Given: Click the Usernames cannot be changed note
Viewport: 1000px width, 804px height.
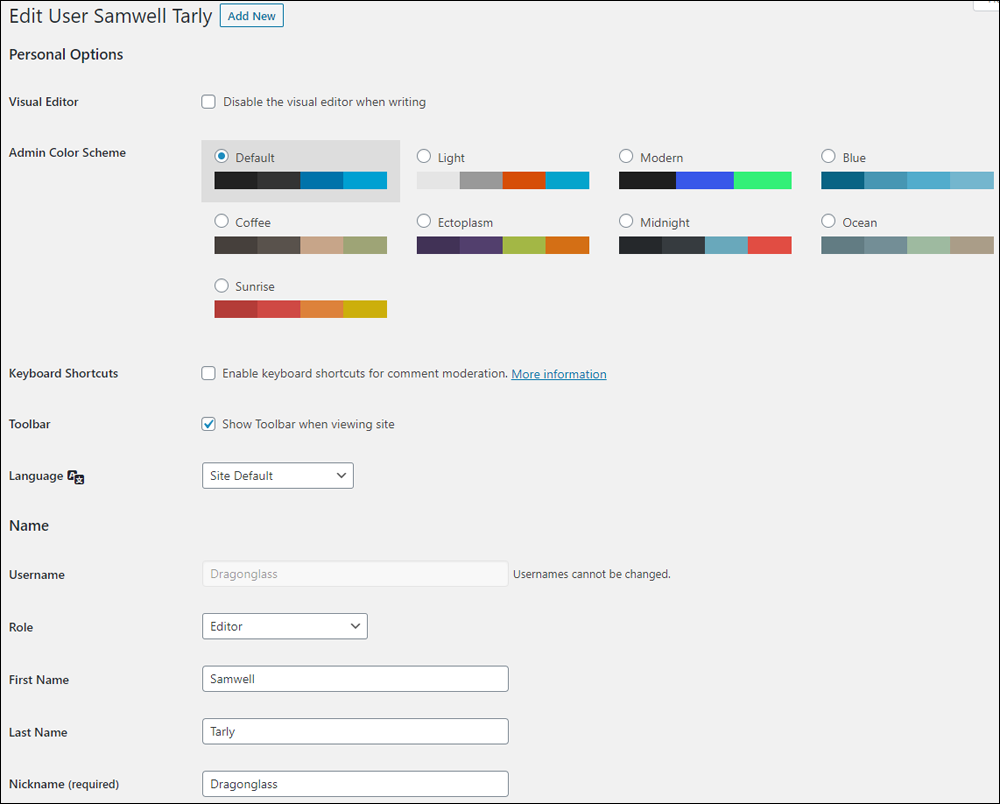Looking at the screenshot, I should click(592, 574).
